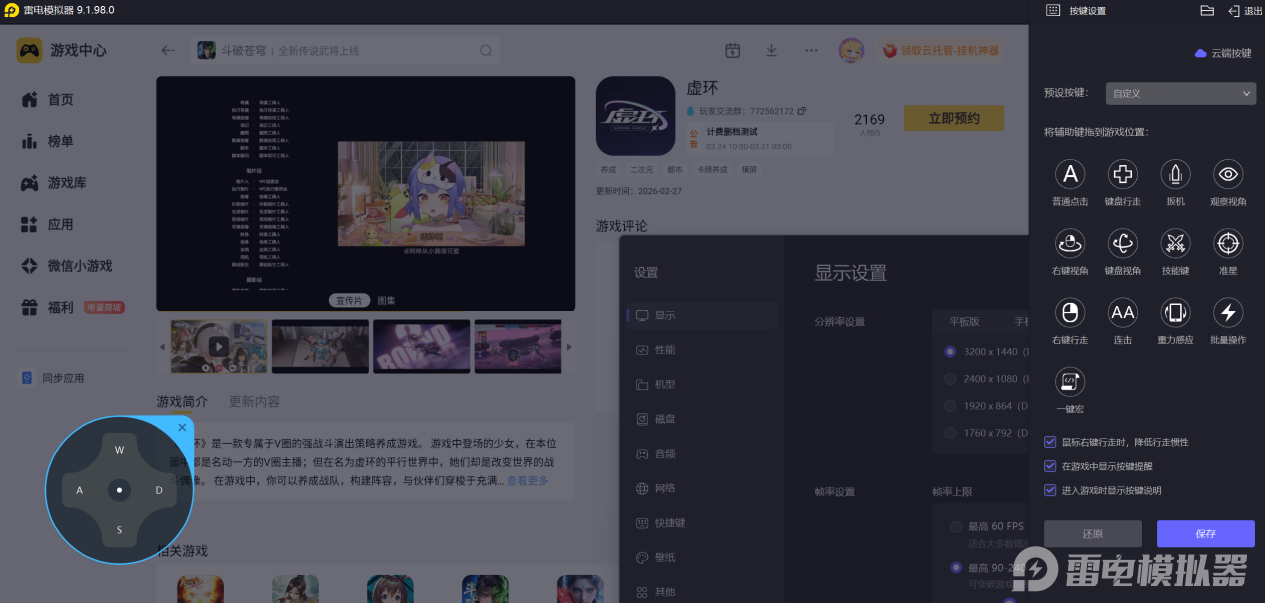
Task: Open the folder icon in 按键设置 header
Action: tap(1207, 10)
